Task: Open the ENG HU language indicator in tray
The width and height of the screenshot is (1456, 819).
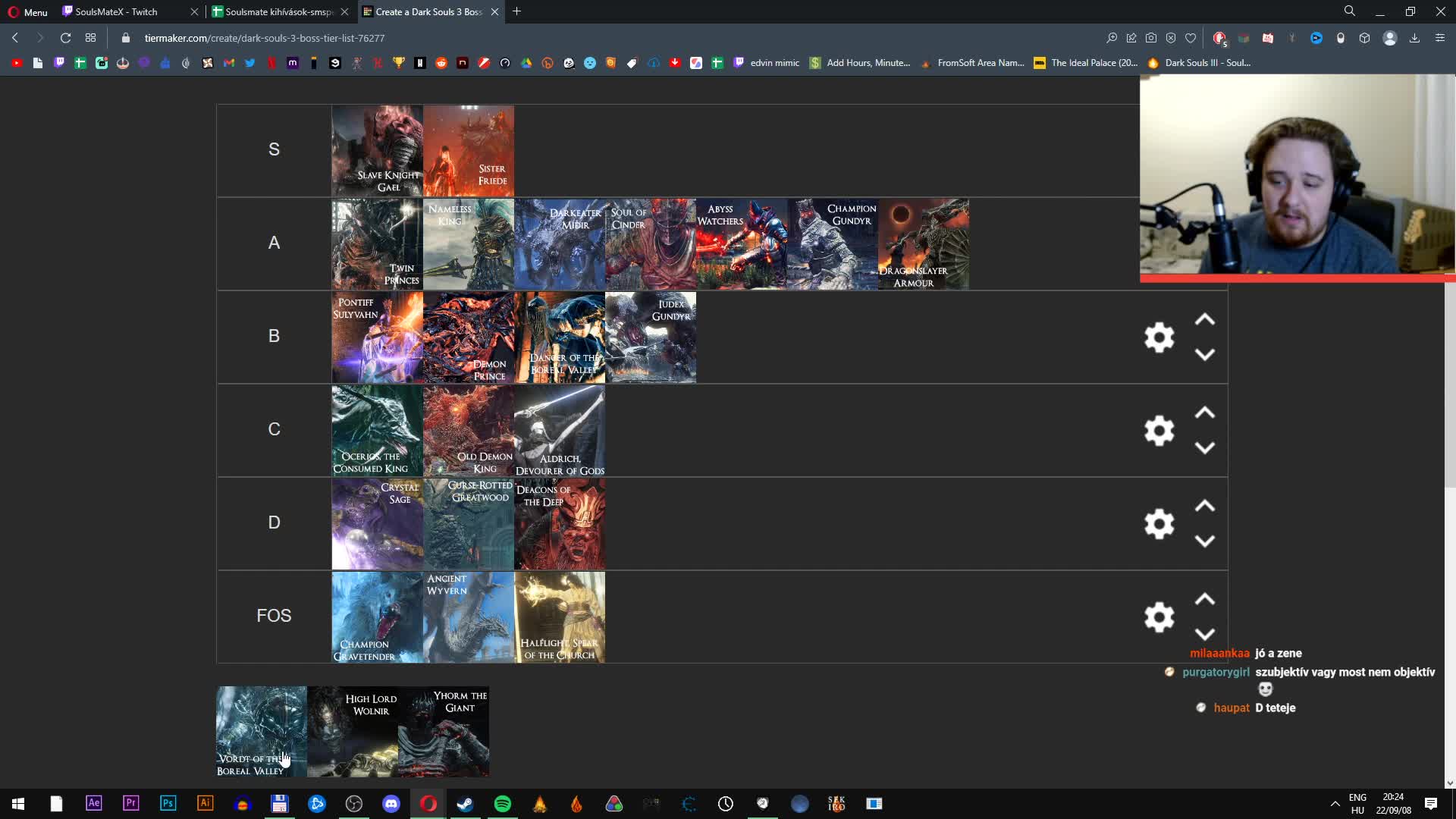Action: coord(1357,804)
